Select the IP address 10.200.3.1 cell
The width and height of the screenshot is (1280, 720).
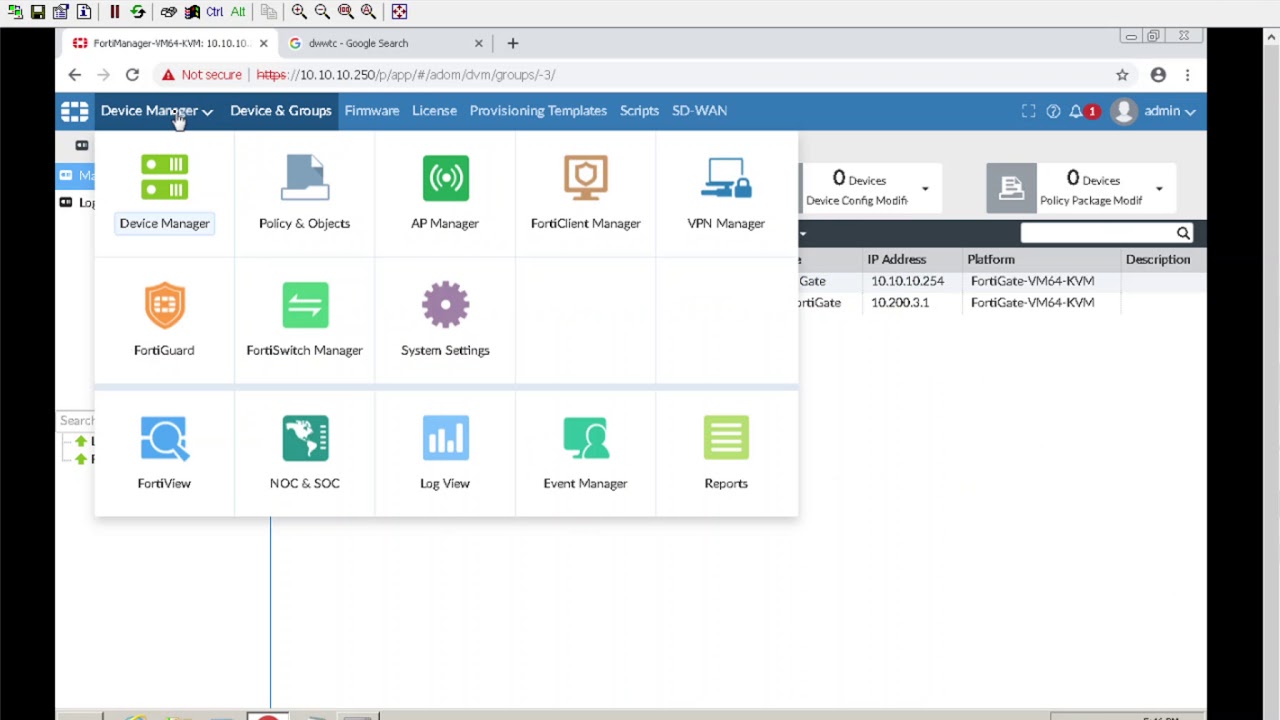(x=900, y=302)
